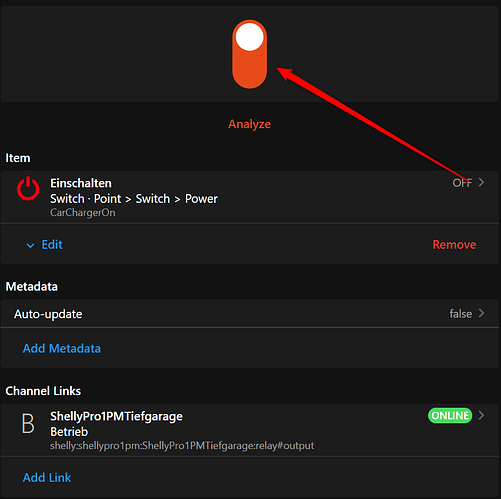Click the CarChargerOn item name text

pos(83,213)
